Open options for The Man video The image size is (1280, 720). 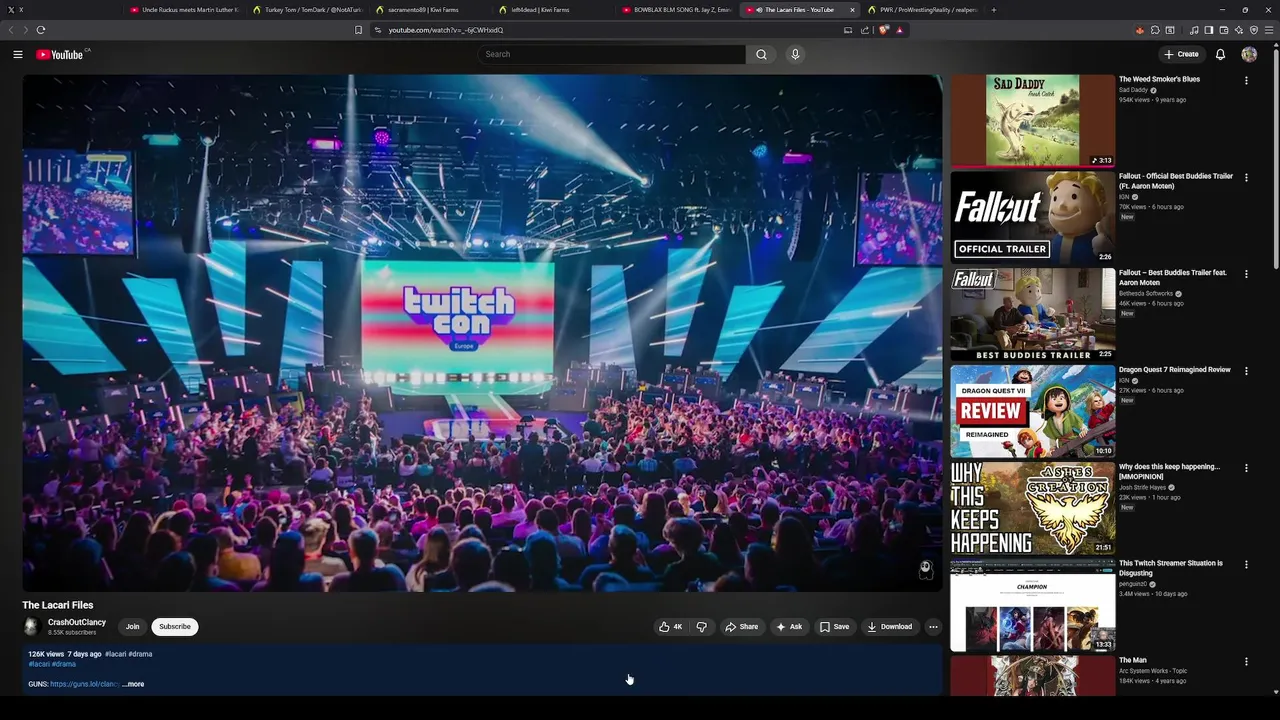click(x=1246, y=662)
